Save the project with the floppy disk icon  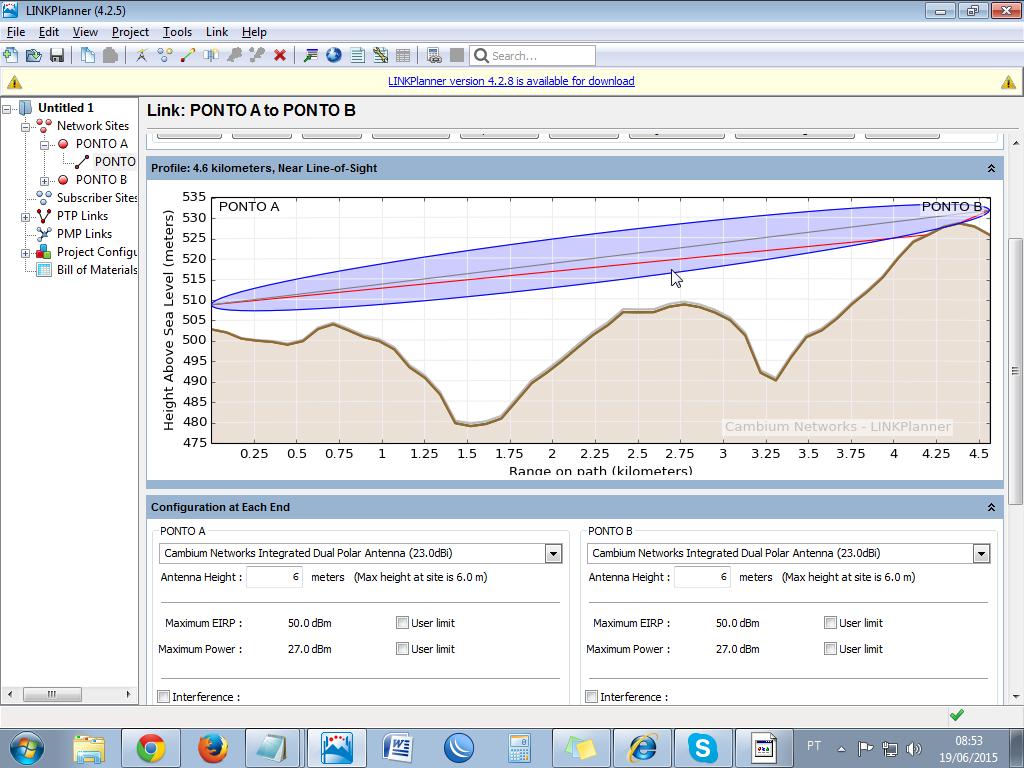[x=57, y=55]
